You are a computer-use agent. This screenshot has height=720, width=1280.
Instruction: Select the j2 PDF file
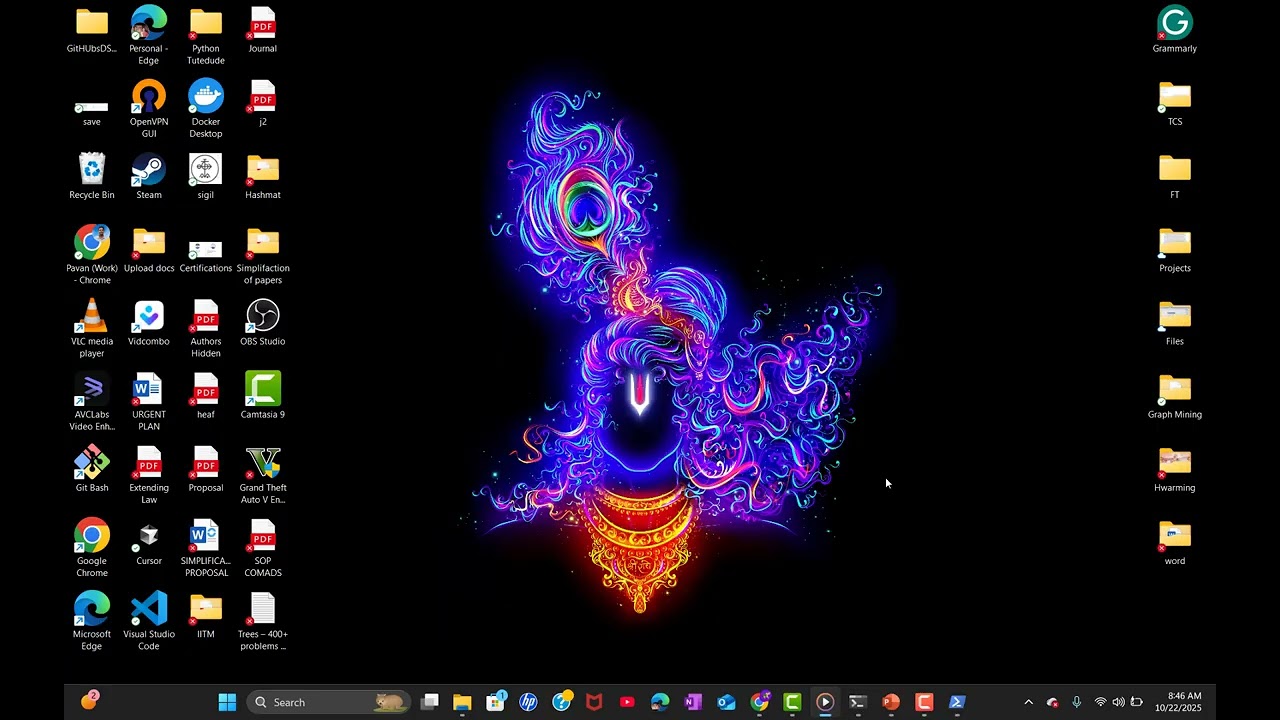coord(263,96)
